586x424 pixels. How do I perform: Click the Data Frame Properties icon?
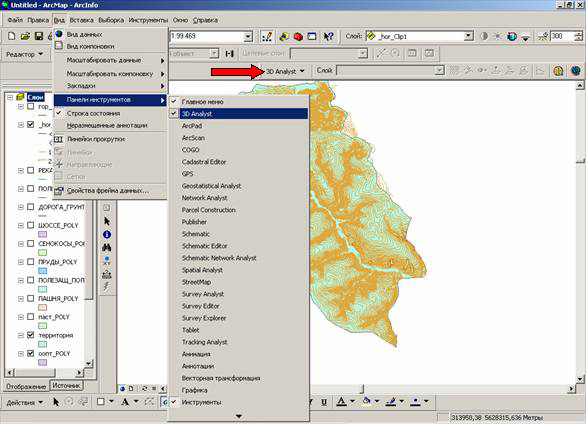tap(59, 191)
